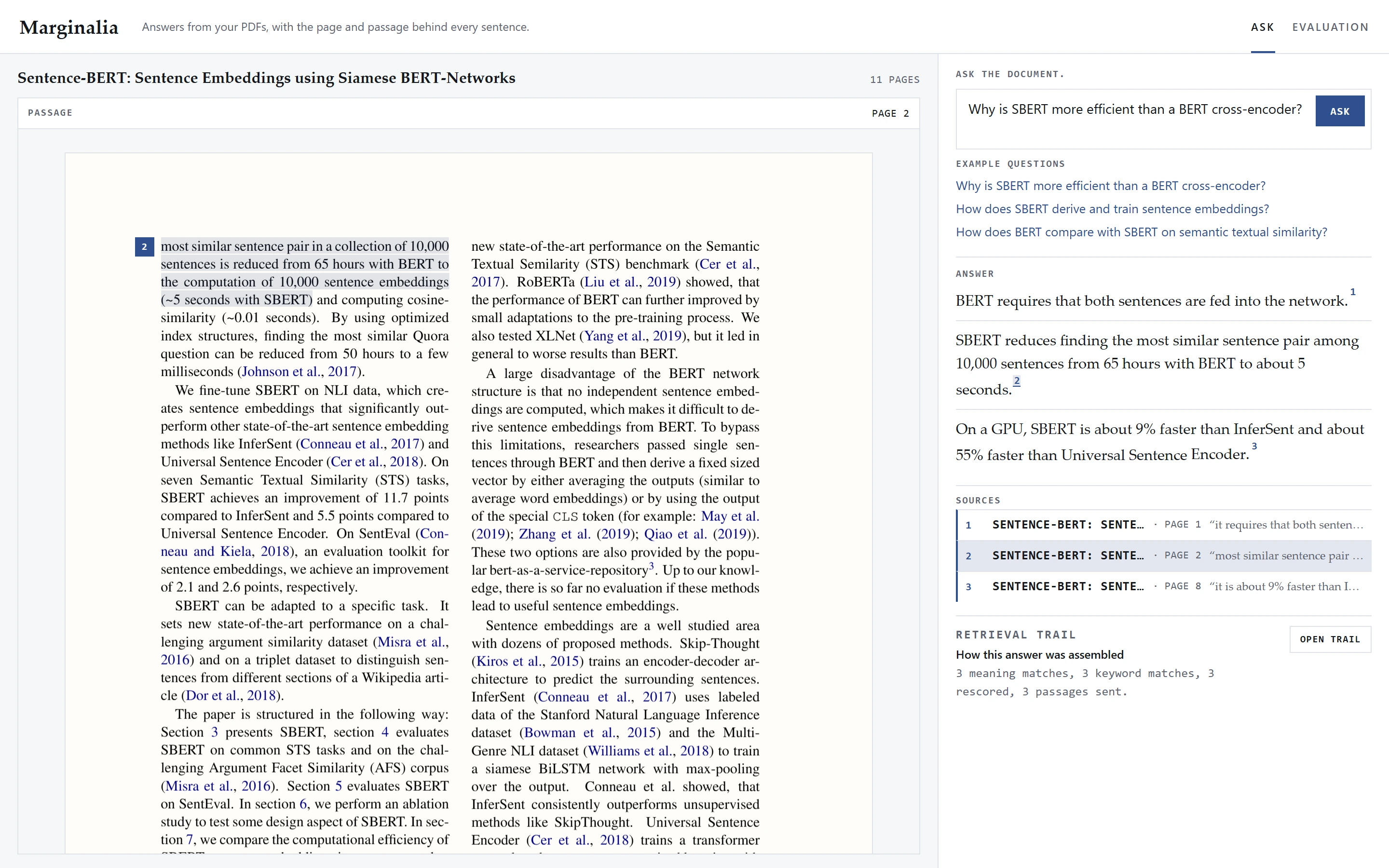Follow the Dor et al., 2018 citation
The width and height of the screenshot is (1389, 868).
231,695
